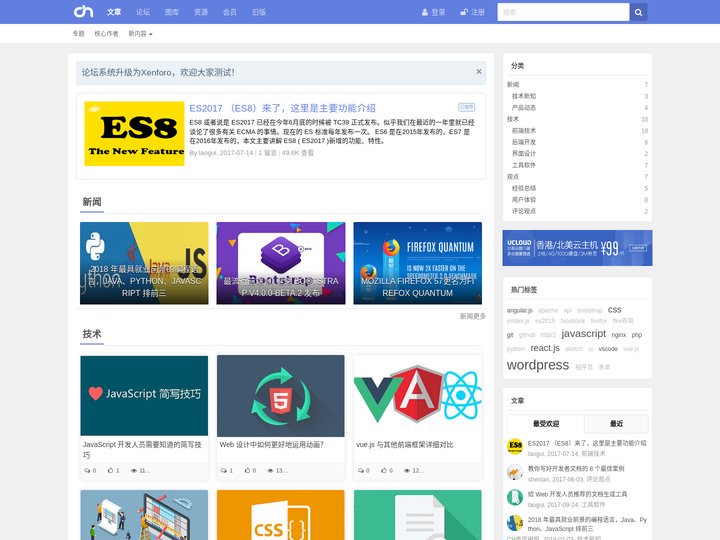The image size is (720, 540).
Task: Open the Bootstrap V4.0.0-BETA.2 news thumbnail
Action: pos(281,263)
